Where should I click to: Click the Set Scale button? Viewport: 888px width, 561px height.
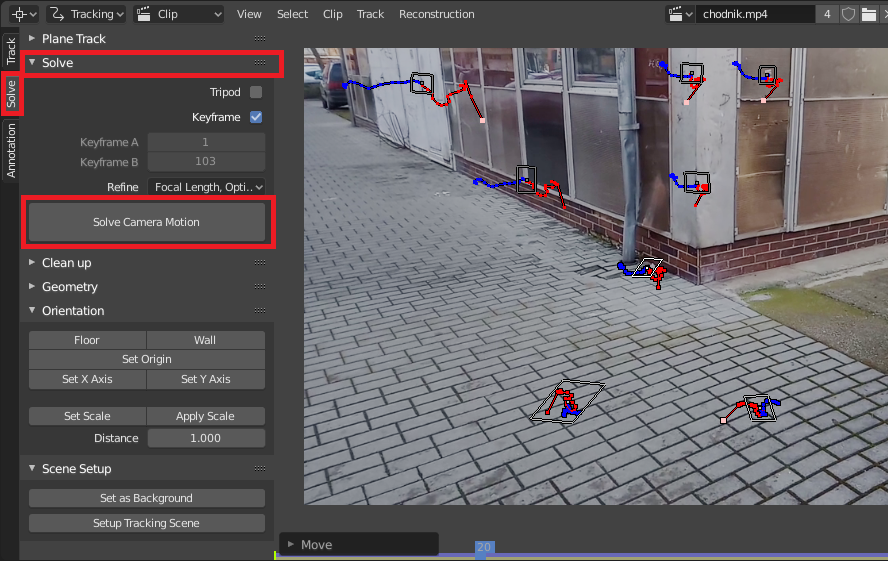click(87, 416)
